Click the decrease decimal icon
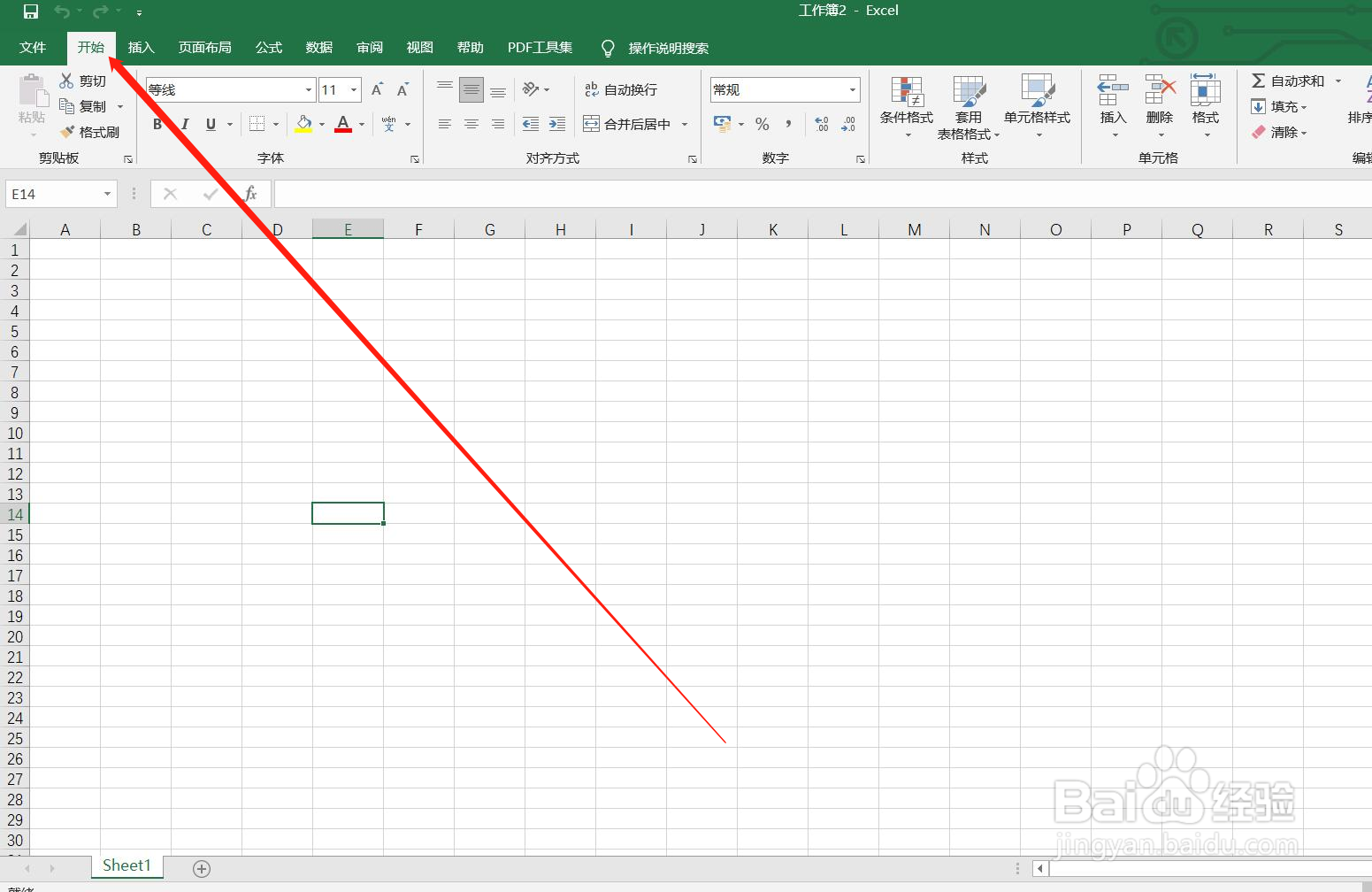Screen dimensions: 1372x892 [848, 124]
